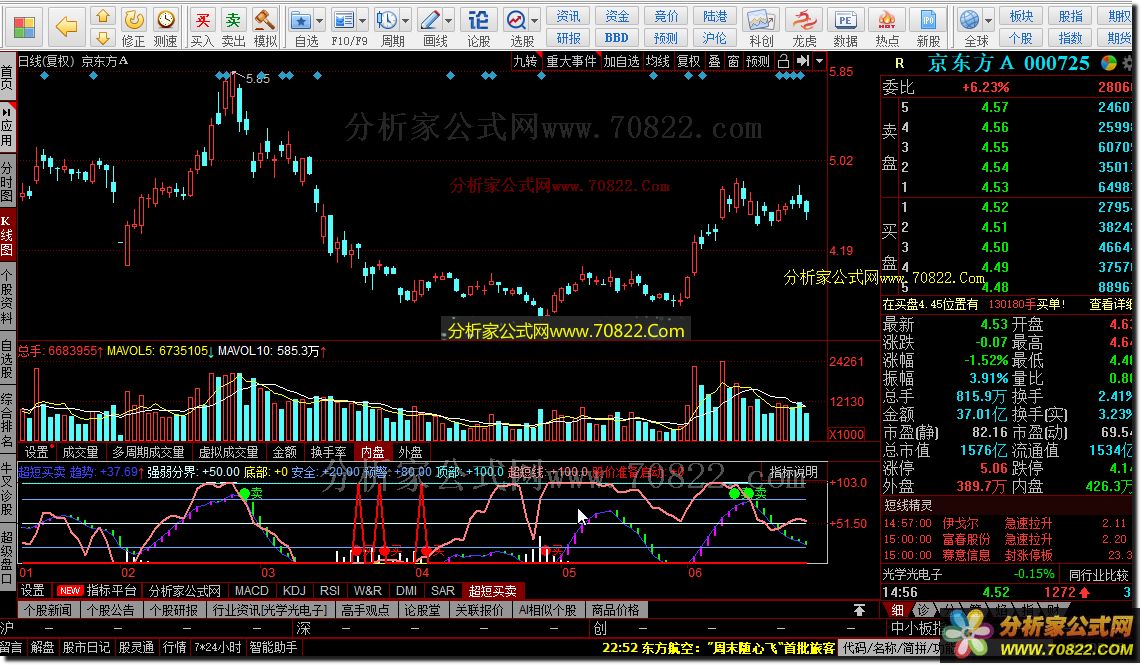Switch to the KDJ indicator tab
This screenshot has height=665, width=1142.
pos(294,591)
